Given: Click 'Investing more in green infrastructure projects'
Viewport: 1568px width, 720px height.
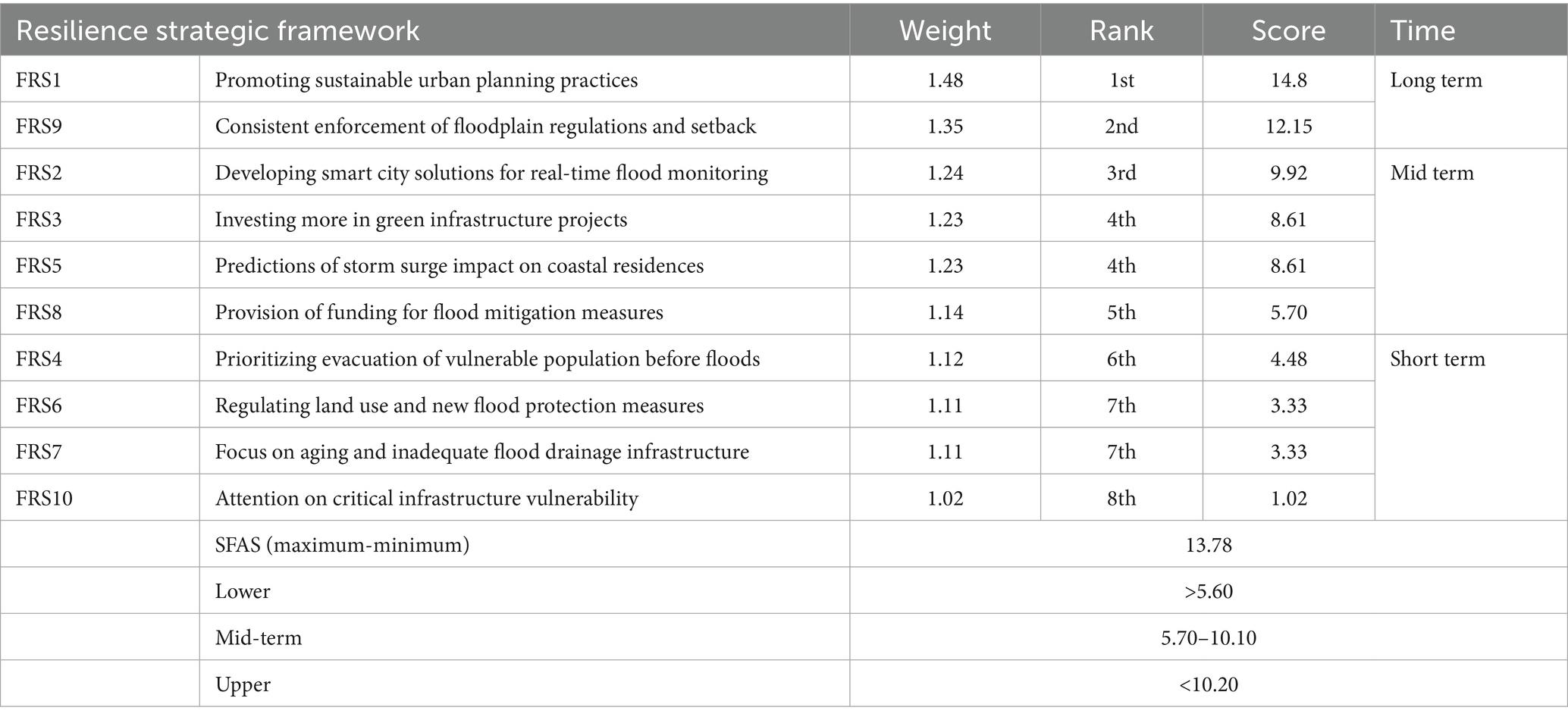Looking at the screenshot, I should pos(421,219).
